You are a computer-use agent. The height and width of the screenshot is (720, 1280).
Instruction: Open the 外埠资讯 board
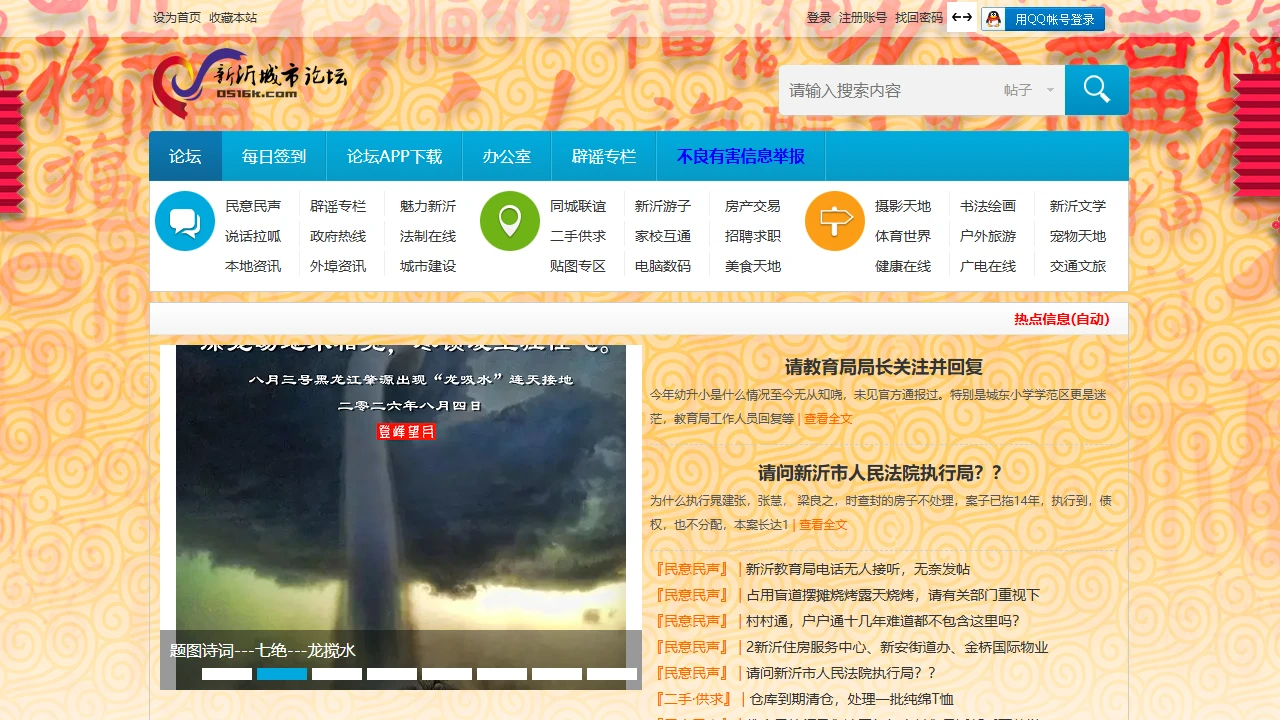click(338, 266)
